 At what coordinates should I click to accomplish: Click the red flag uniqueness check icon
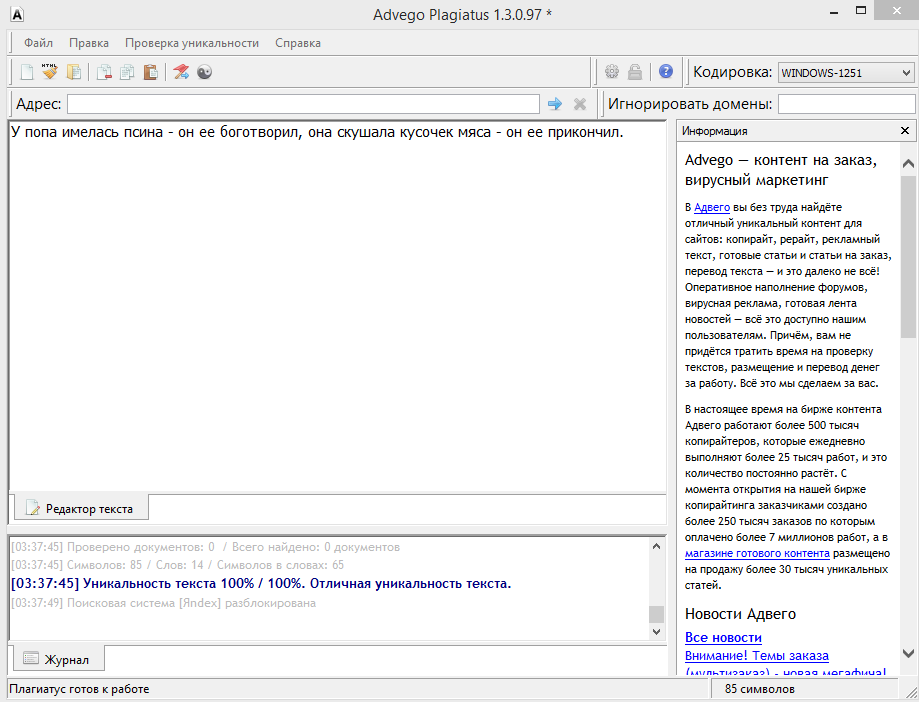[x=181, y=72]
